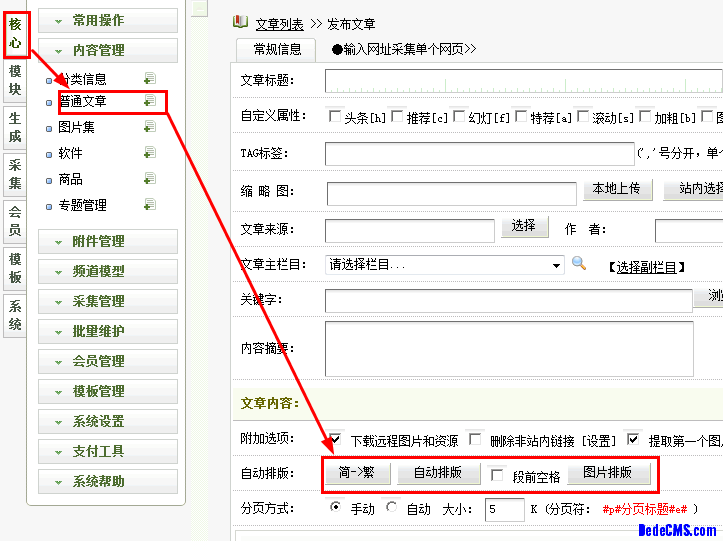Click the quick-add icon beside 软件
Image resolution: width=723 pixels, height=541 pixels.
point(149,153)
